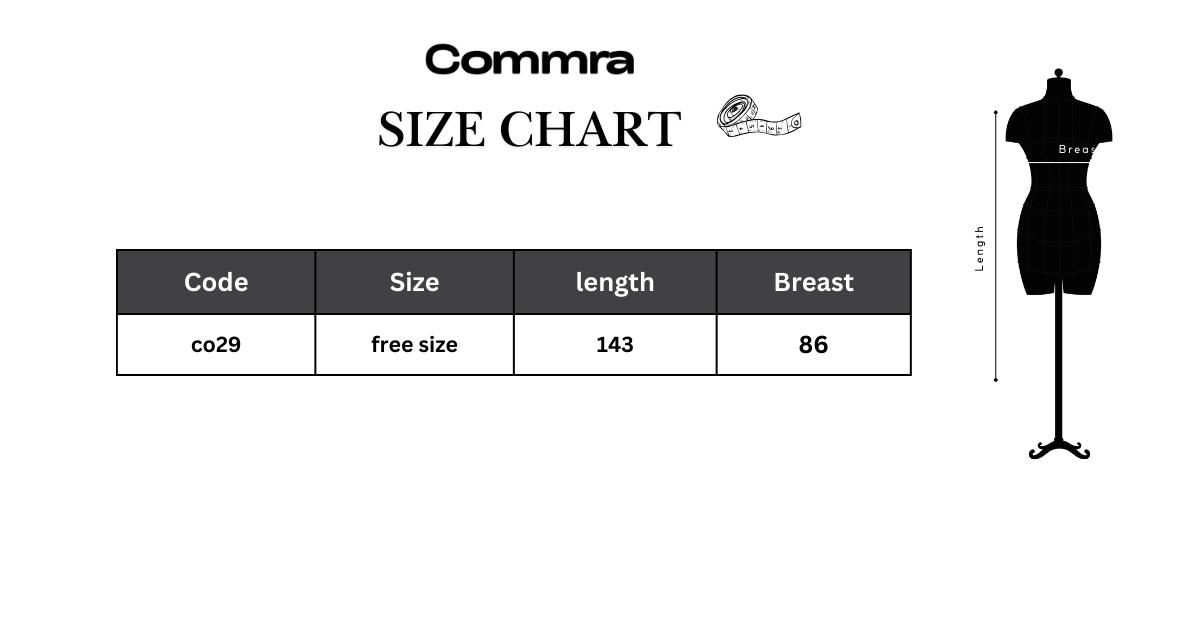This screenshot has height=630, width=1200.
Task: Select the Breast column header
Action: pos(814,282)
